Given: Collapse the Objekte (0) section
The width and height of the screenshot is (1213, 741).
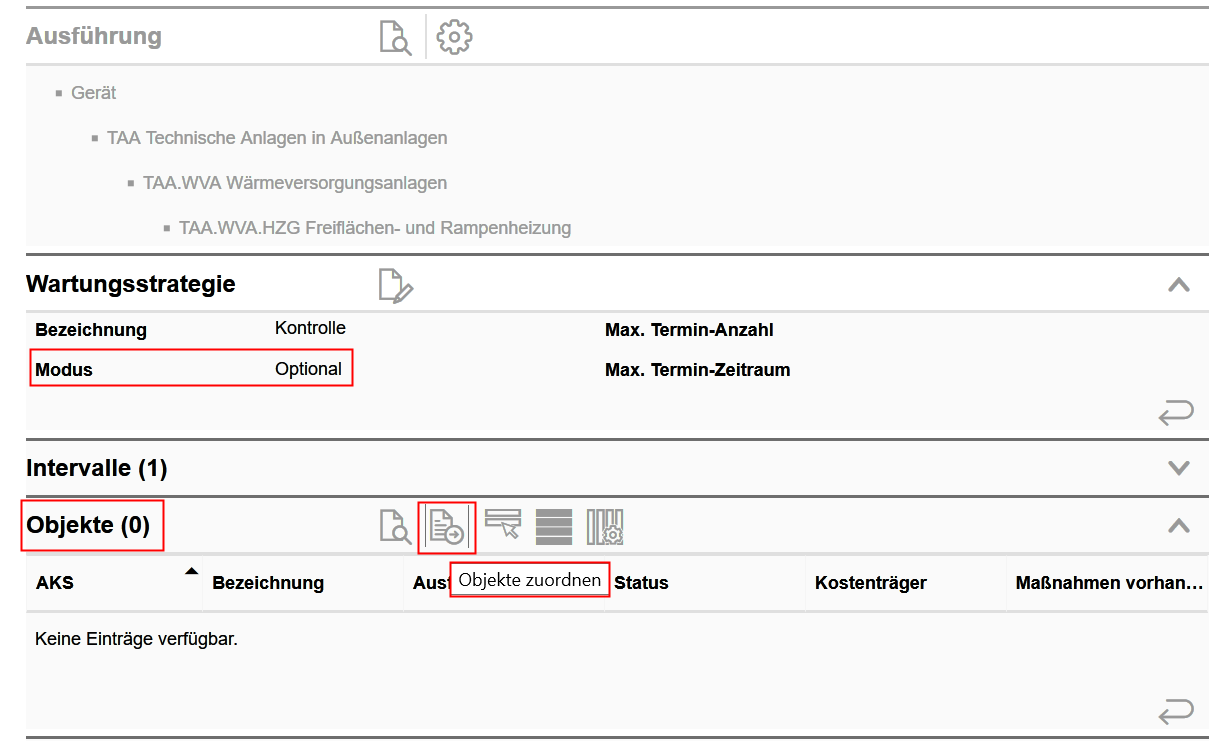Looking at the screenshot, I should [x=1179, y=525].
